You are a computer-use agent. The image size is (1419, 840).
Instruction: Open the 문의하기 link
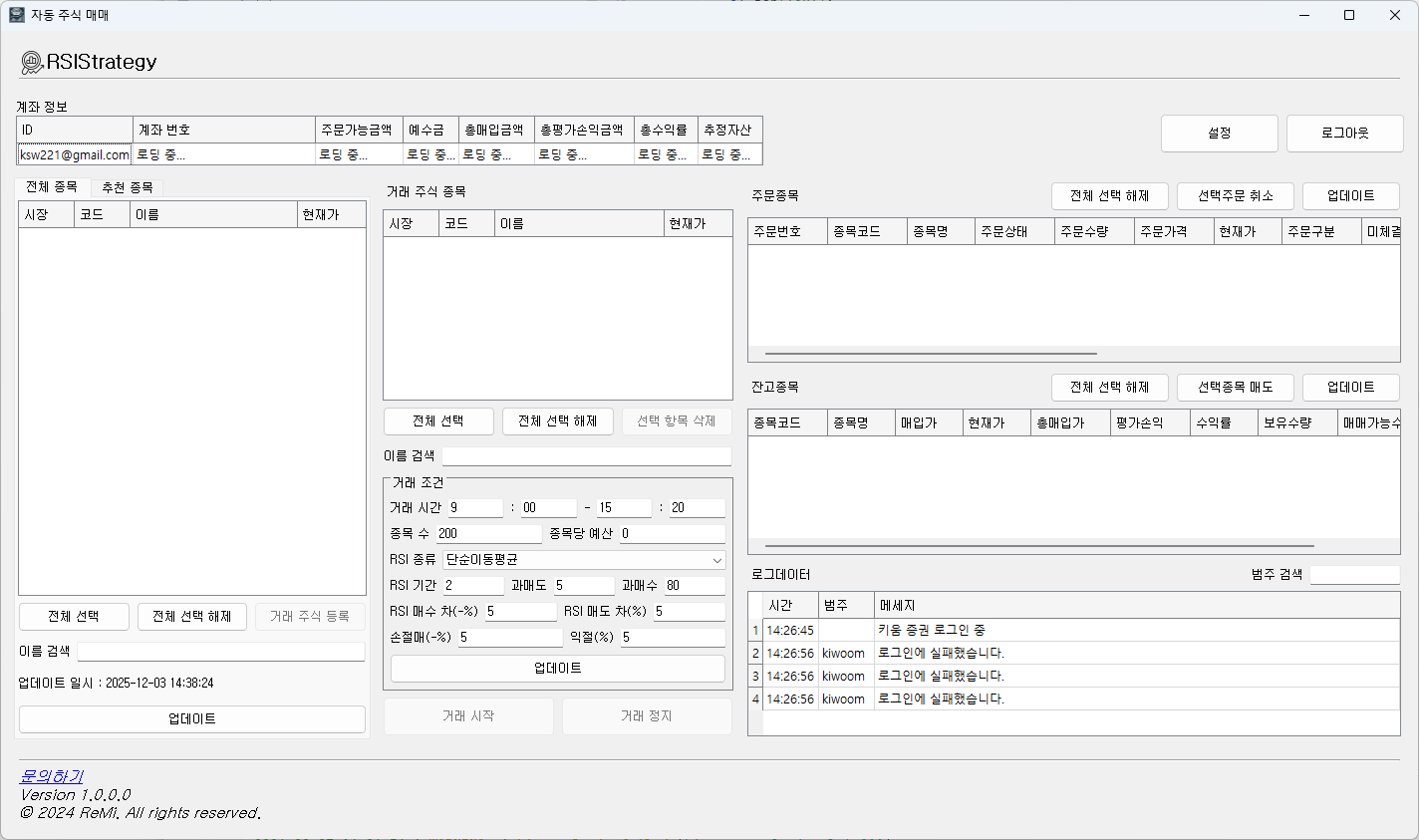(x=52, y=776)
